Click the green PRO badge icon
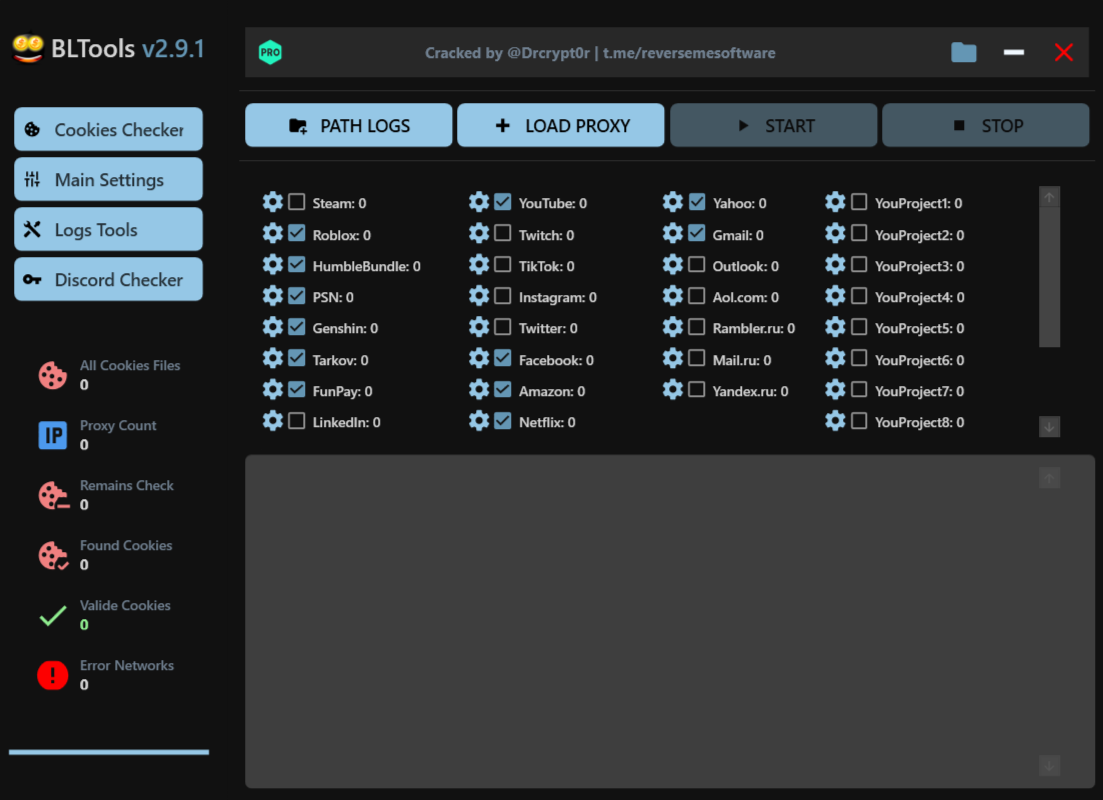The image size is (1103, 800). click(270, 53)
